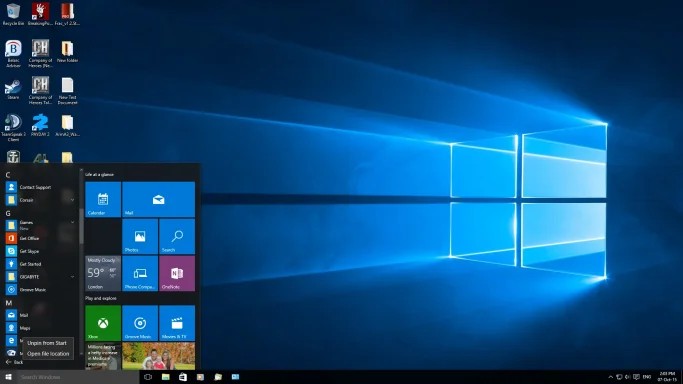Open the Action Center notifications icon
Screen dimensions: 683x384
pos(636,377)
